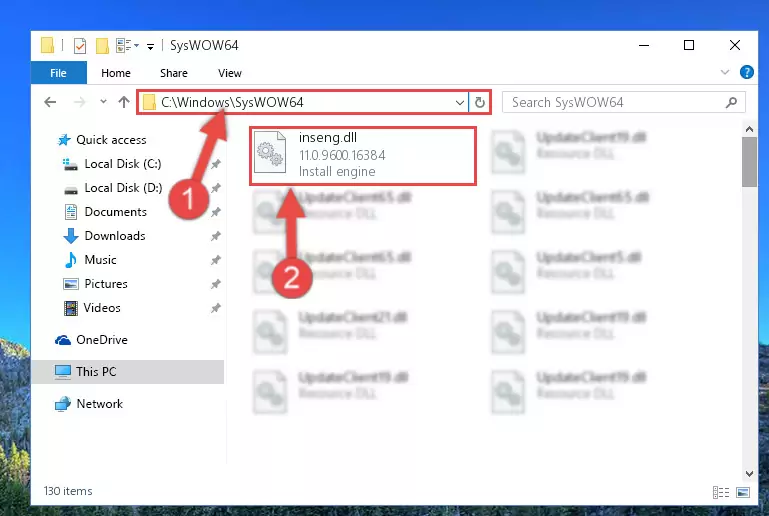This screenshot has width=769, height=516.
Task: Open the File ribbon tab
Action: [x=58, y=73]
